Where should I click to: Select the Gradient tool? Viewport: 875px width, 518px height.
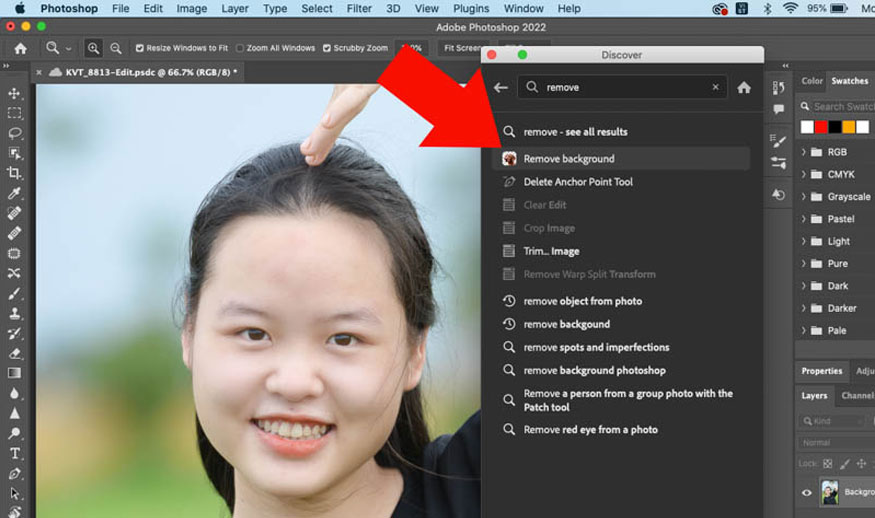tap(15, 373)
